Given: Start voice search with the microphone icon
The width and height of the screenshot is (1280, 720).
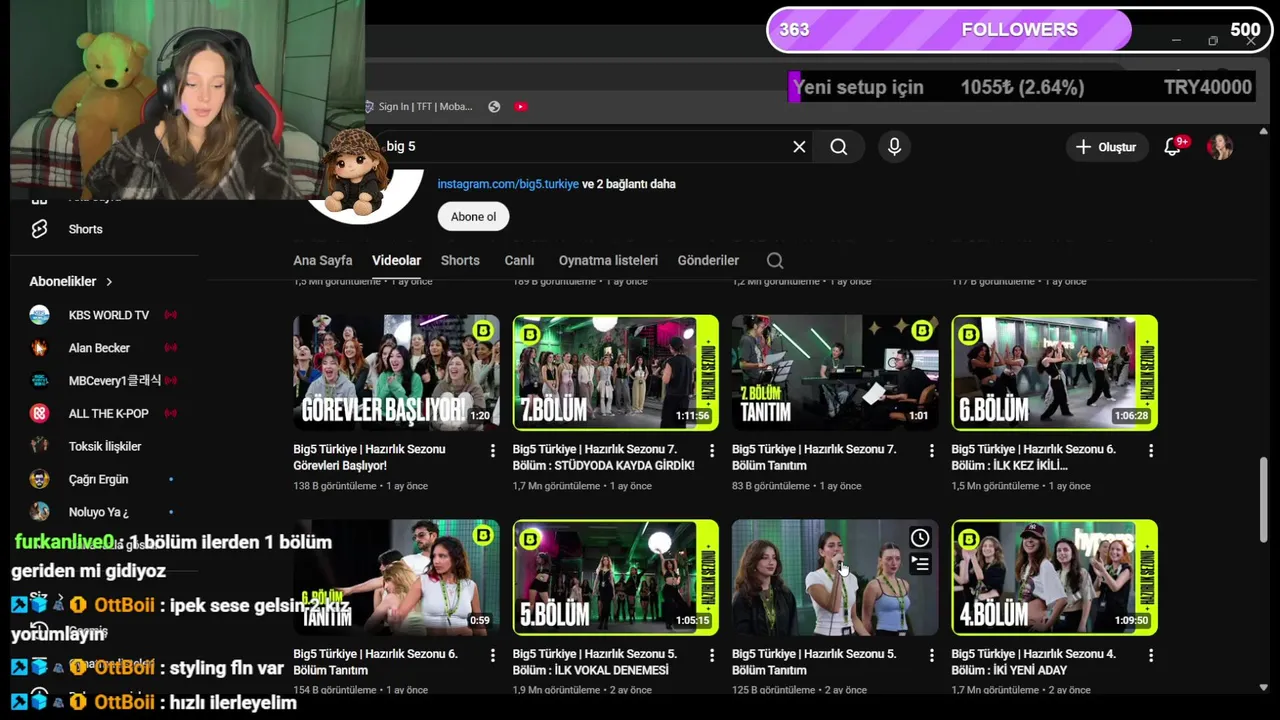Looking at the screenshot, I should (x=894, y=147).
